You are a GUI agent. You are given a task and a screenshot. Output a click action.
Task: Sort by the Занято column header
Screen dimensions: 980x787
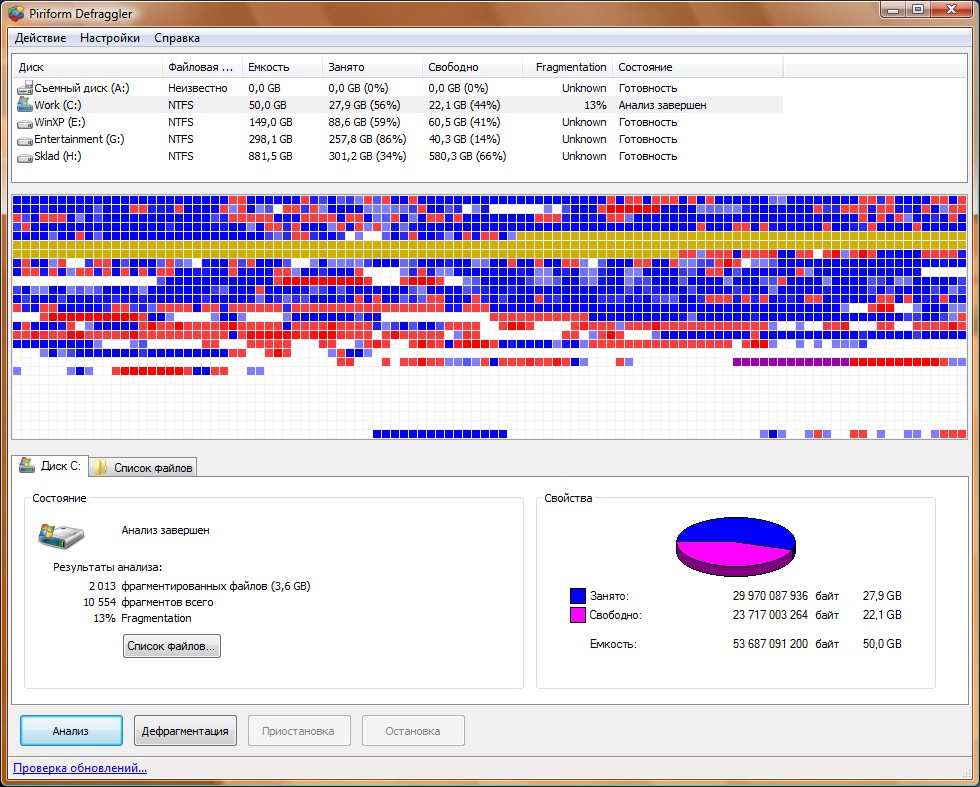coord(372,67)
